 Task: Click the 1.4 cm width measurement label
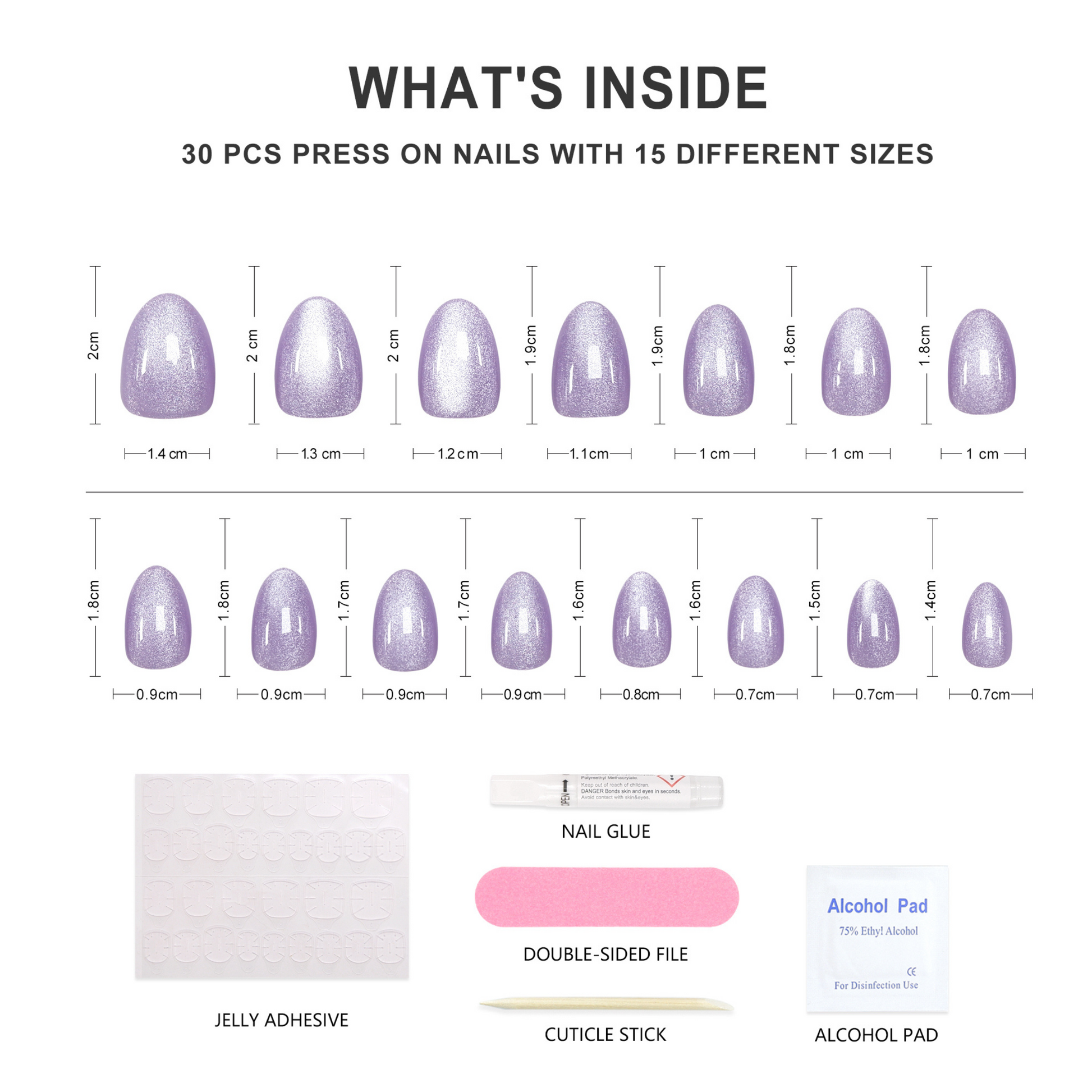tap(167, 454)
